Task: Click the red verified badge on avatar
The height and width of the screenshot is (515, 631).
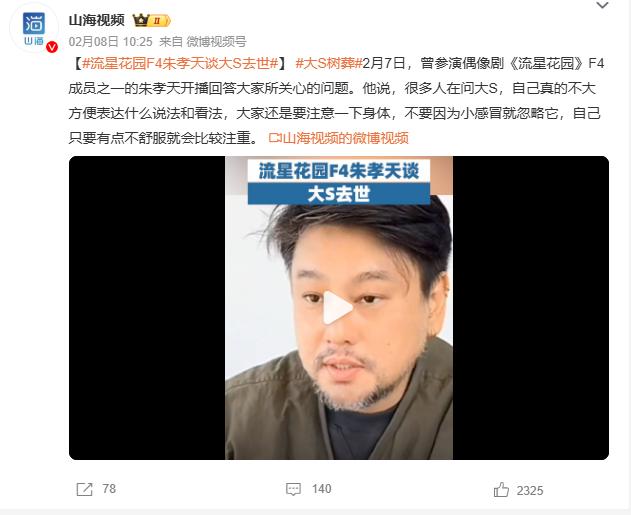Action: click(x=52, y=47)
